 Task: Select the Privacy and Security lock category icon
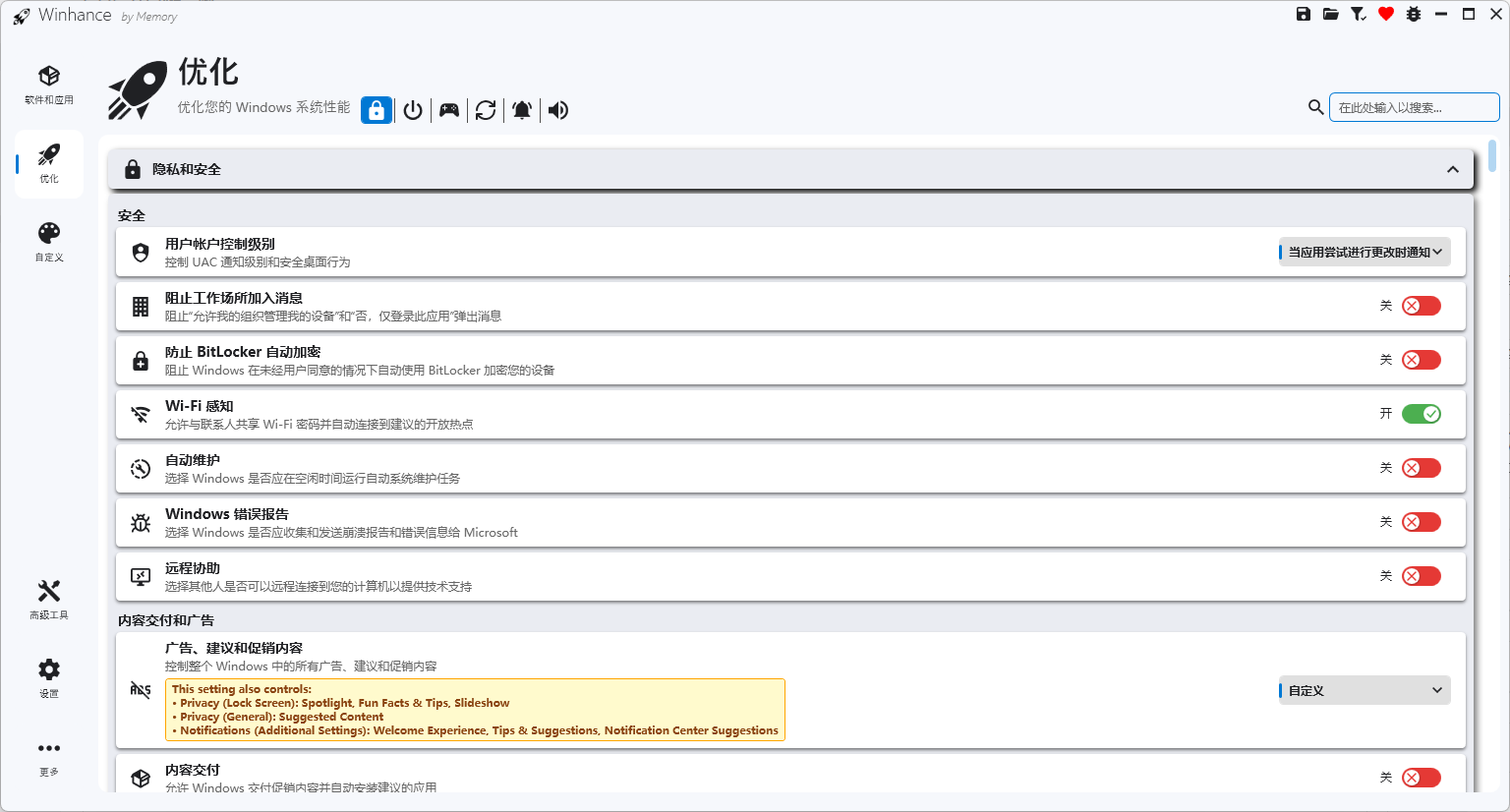click(x=376, y=110)
